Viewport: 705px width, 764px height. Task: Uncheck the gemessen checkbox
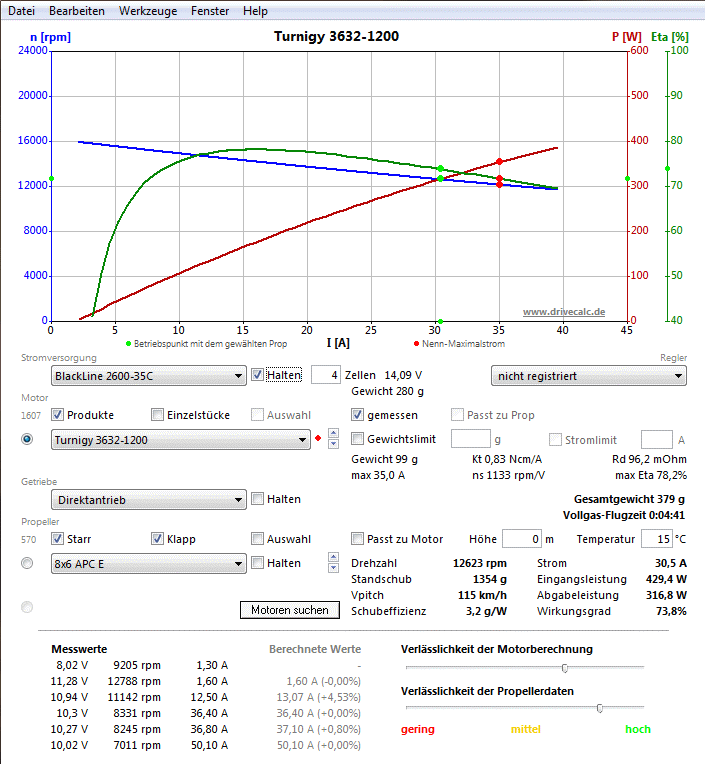click(358, 415)
